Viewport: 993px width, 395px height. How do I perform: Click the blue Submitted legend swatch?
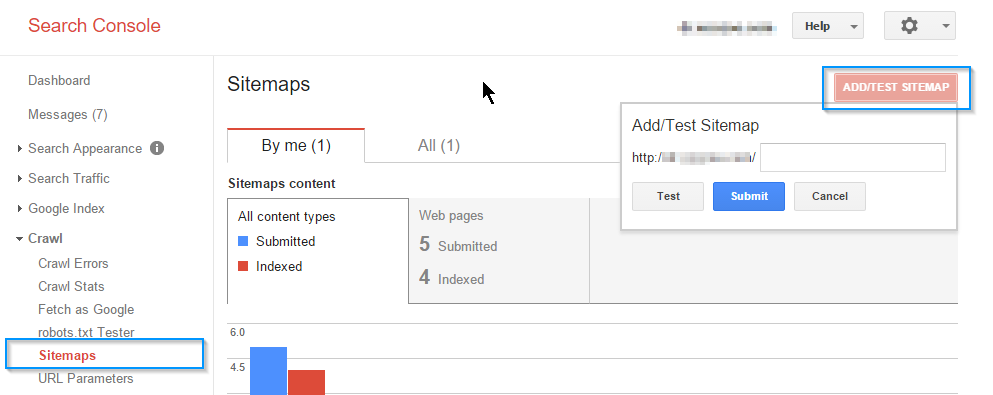[243, 241]
